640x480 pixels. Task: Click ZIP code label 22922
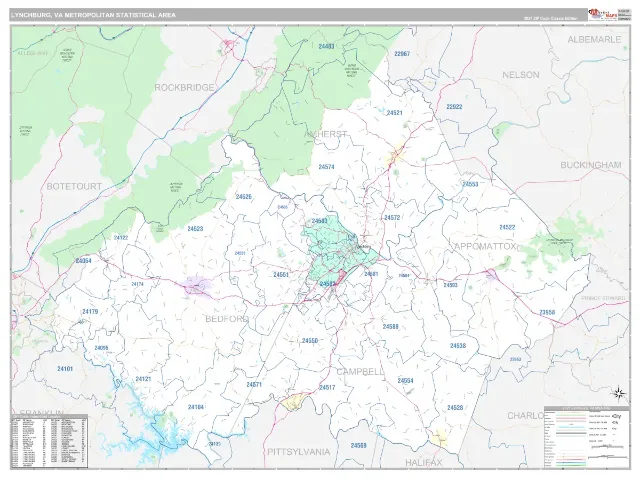454,107
